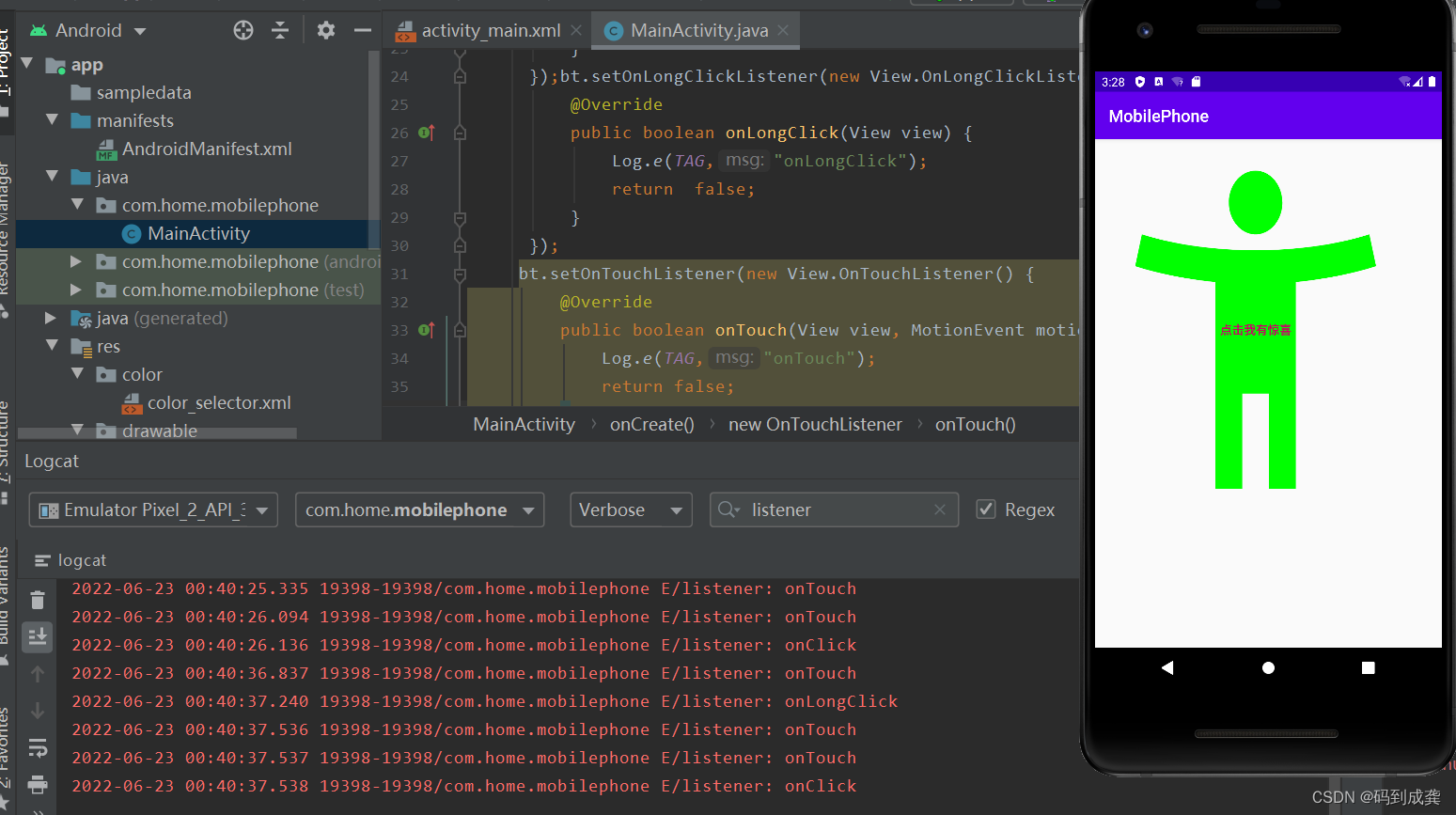1456x815 pixels.
Task: Collapse the res folder
Action: 53,346
